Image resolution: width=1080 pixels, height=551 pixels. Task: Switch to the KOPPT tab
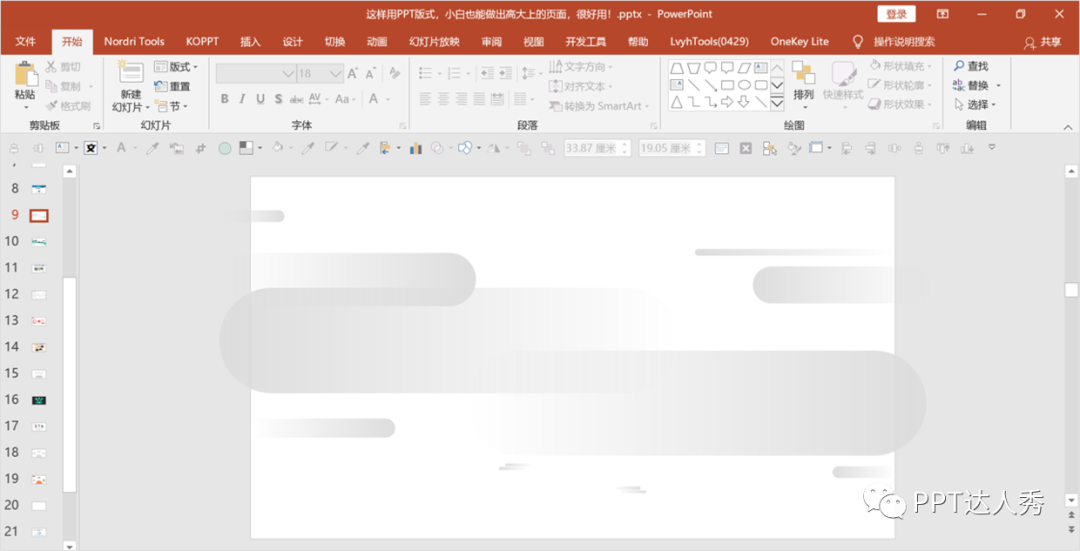(x=202, y=41)
